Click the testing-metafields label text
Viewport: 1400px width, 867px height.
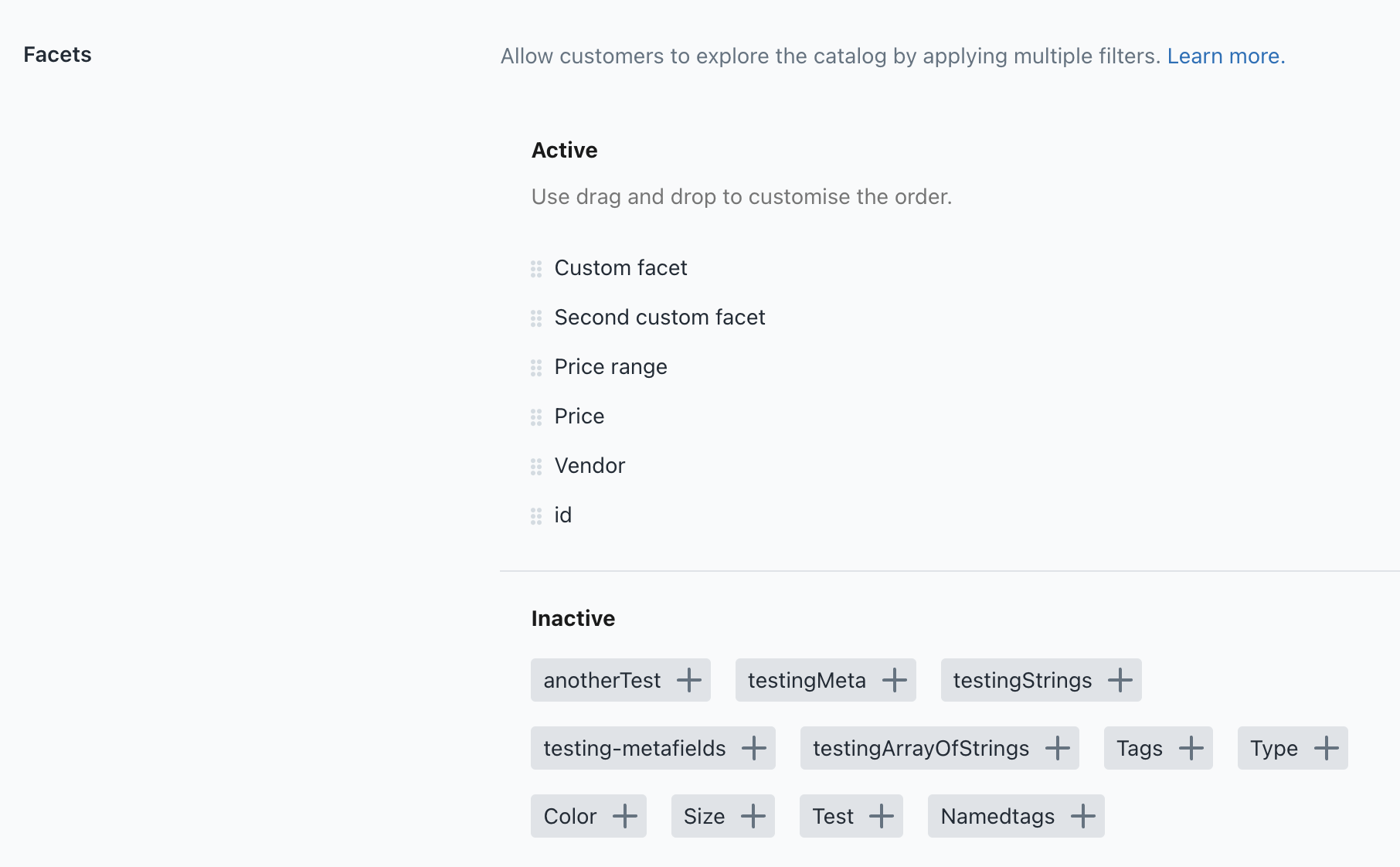634,749
